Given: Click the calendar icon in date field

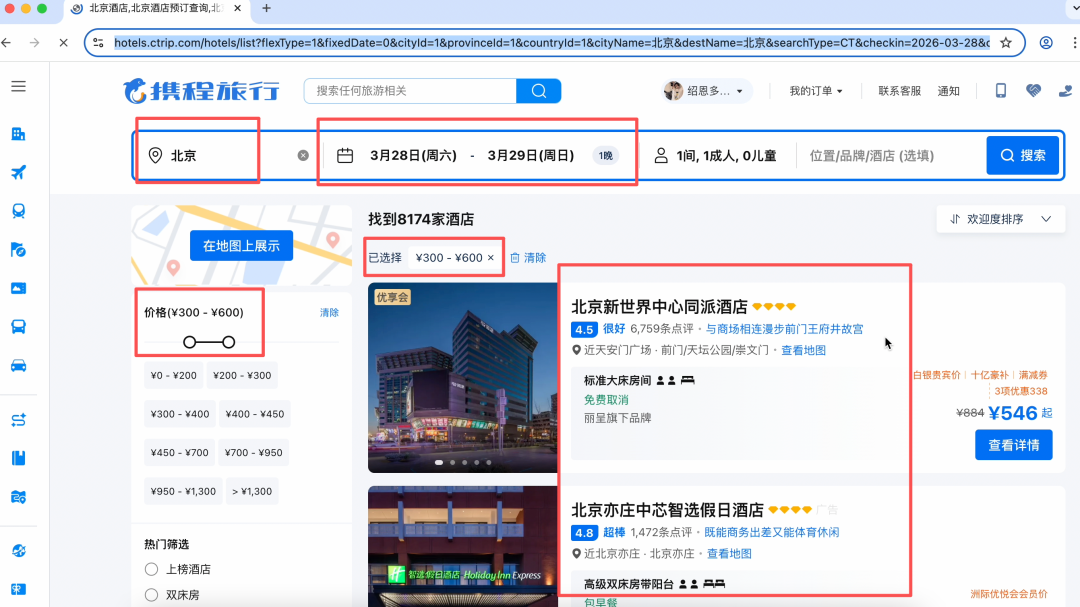Looking at the screenshot, I should coord(345,156).
